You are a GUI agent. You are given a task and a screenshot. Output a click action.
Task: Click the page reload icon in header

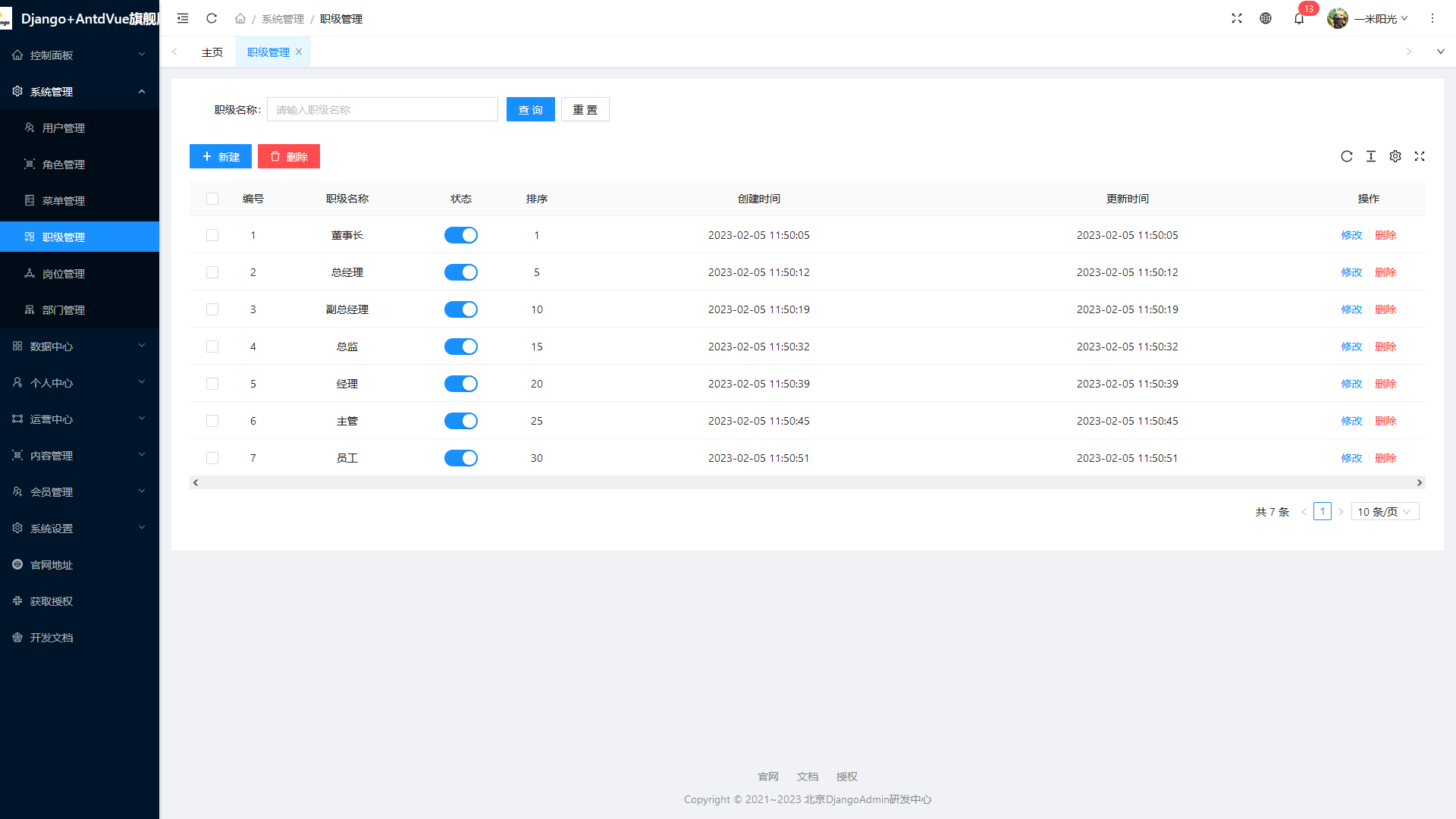[212, 18]
